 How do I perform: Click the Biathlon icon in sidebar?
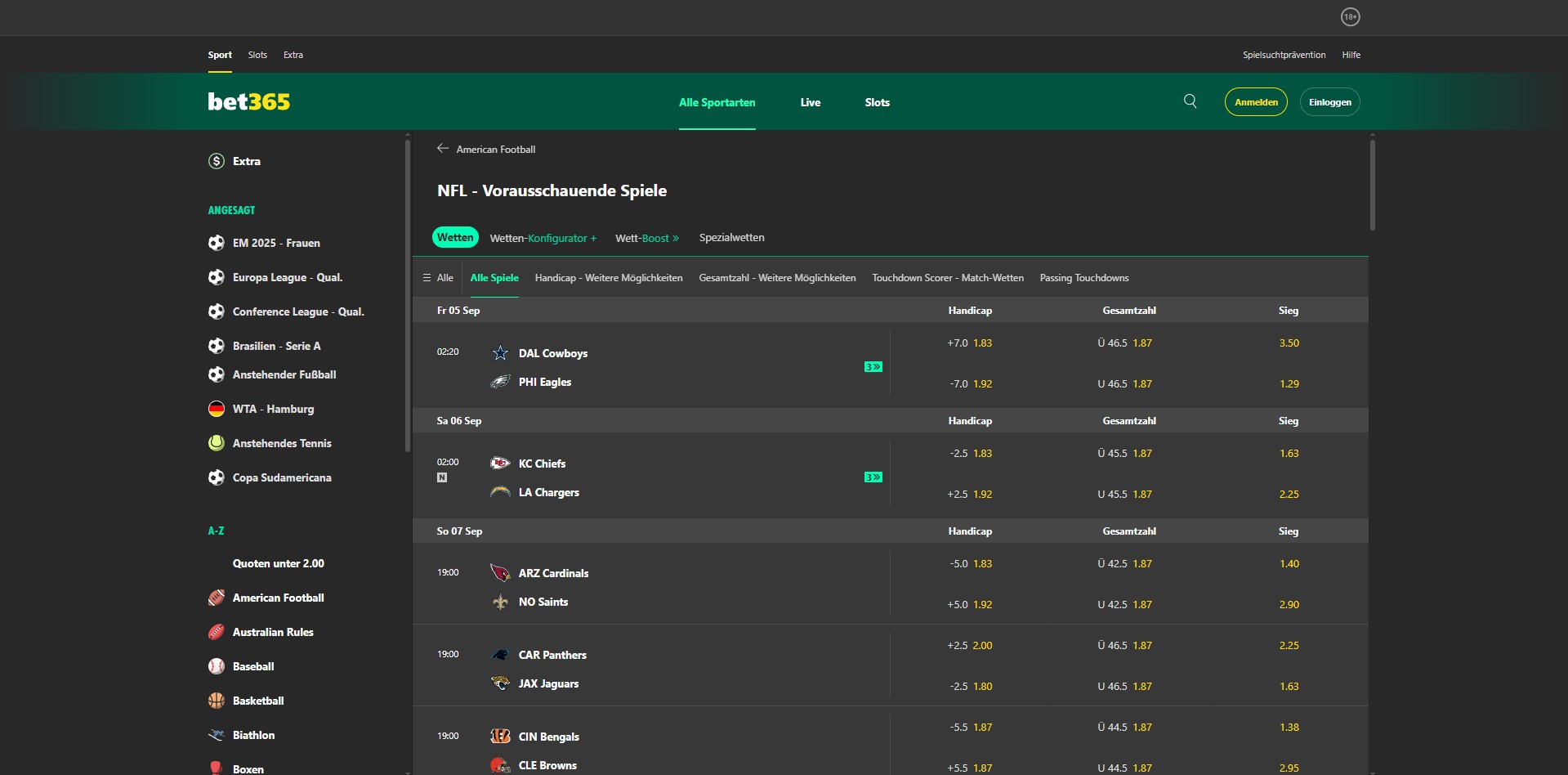[x=216, y=735]
